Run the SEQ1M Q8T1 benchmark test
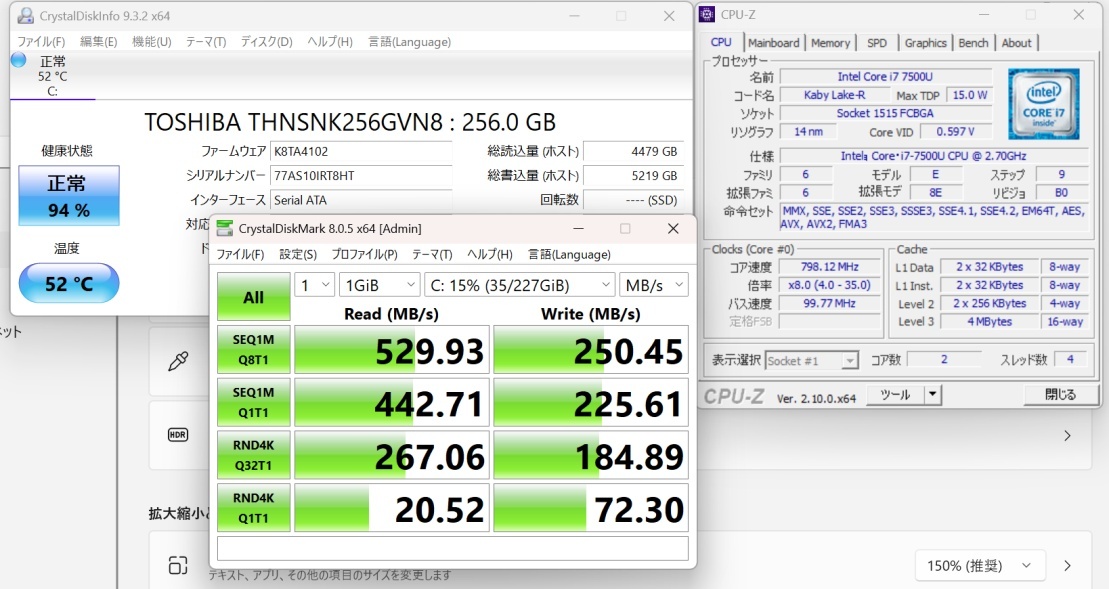 pos(253,349)
